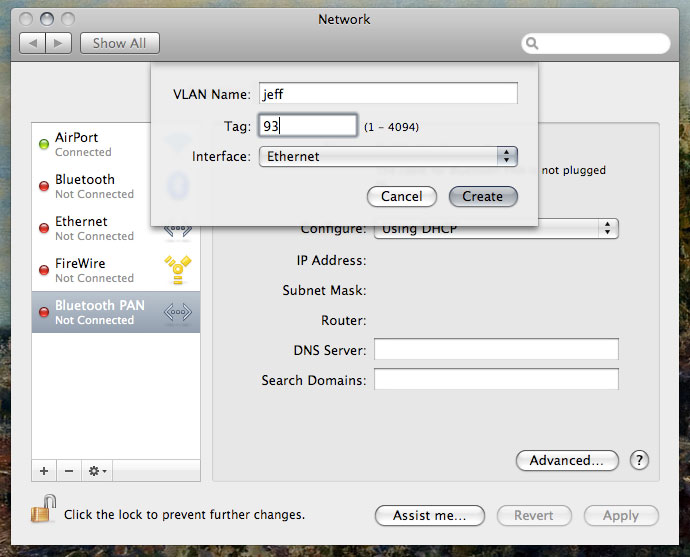Click the DNS Server field
690x557 pixels.
[x=496, y=349]
